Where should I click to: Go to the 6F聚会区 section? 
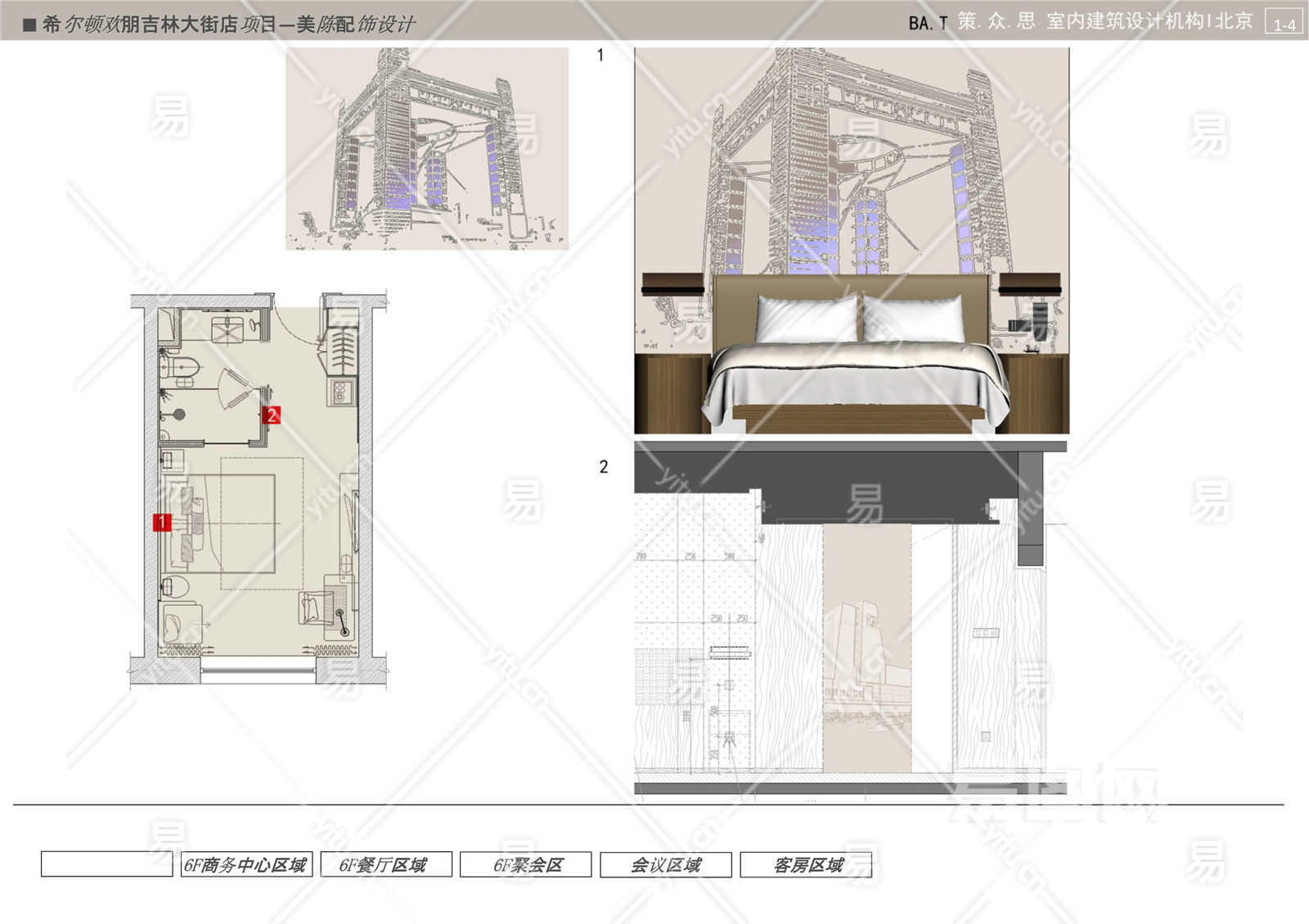point(525,865)
